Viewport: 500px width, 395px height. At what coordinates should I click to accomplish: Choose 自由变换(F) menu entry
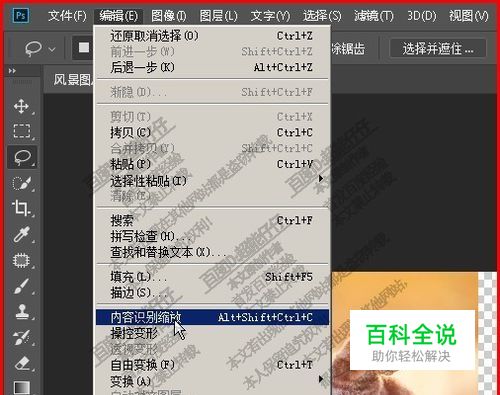click(212, 365)
